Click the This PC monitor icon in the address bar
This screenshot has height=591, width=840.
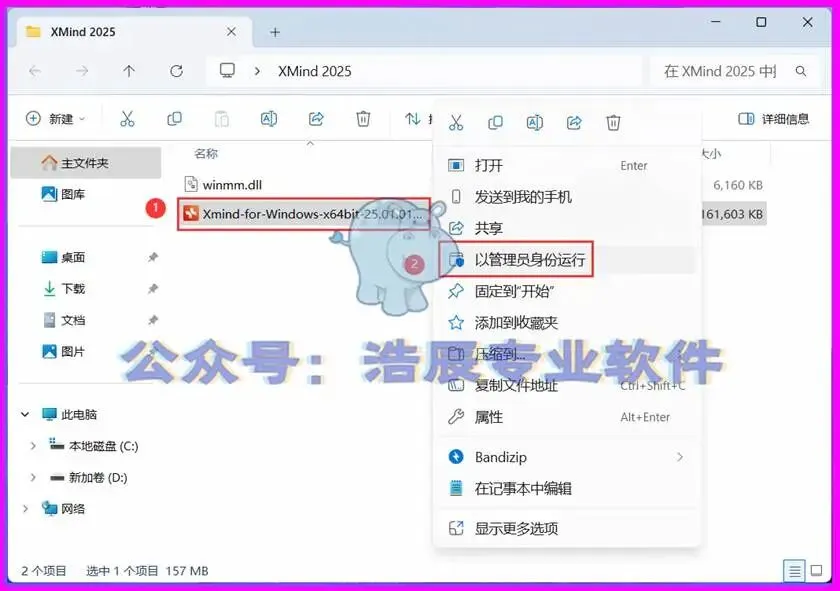point(227,71)
